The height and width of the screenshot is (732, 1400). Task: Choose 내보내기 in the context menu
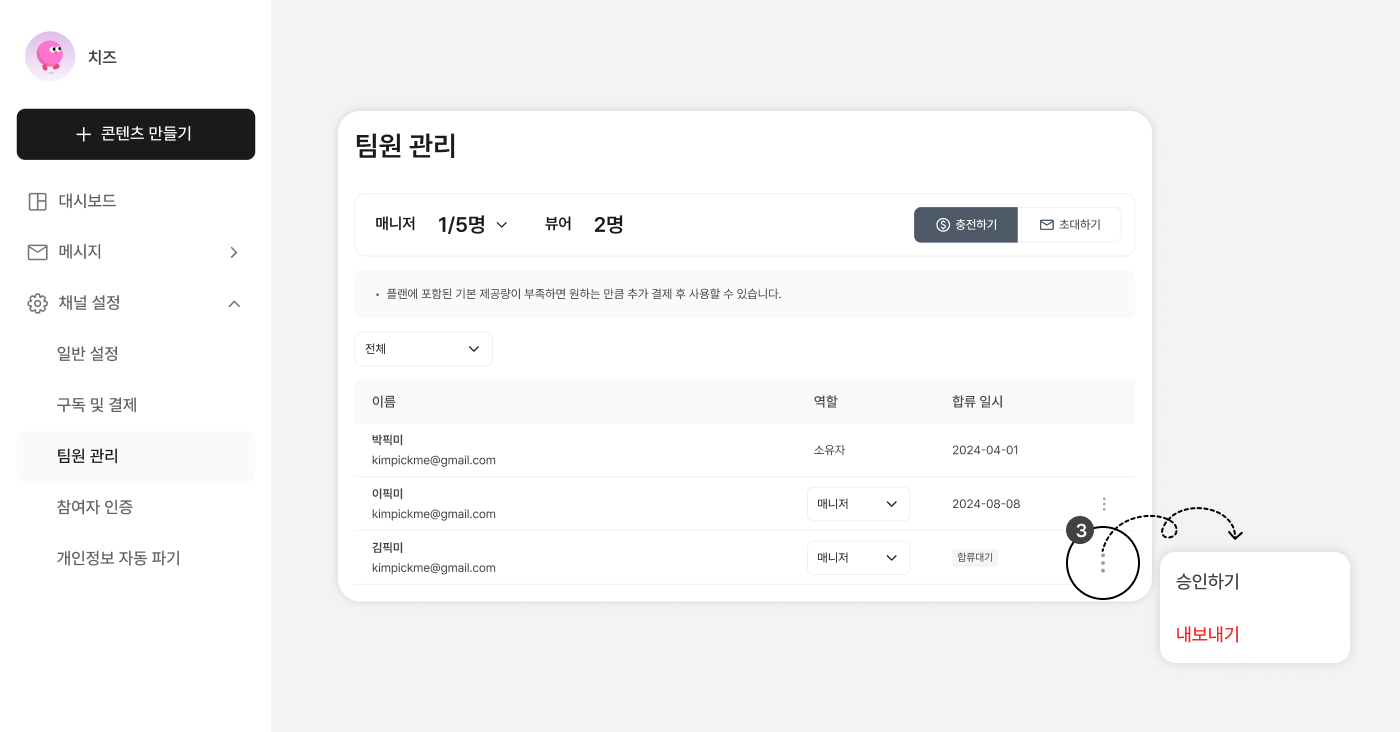1208,634
